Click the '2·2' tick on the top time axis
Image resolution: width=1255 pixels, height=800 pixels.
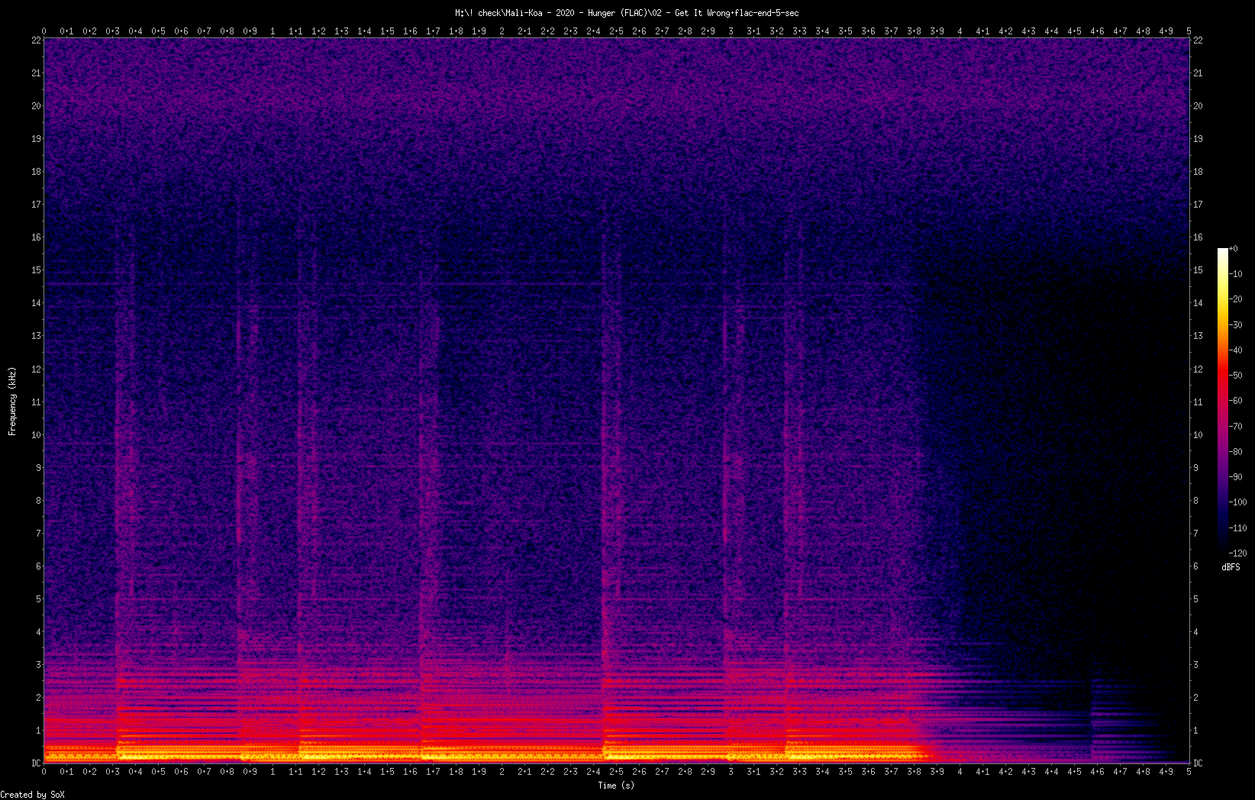[548, 31]
